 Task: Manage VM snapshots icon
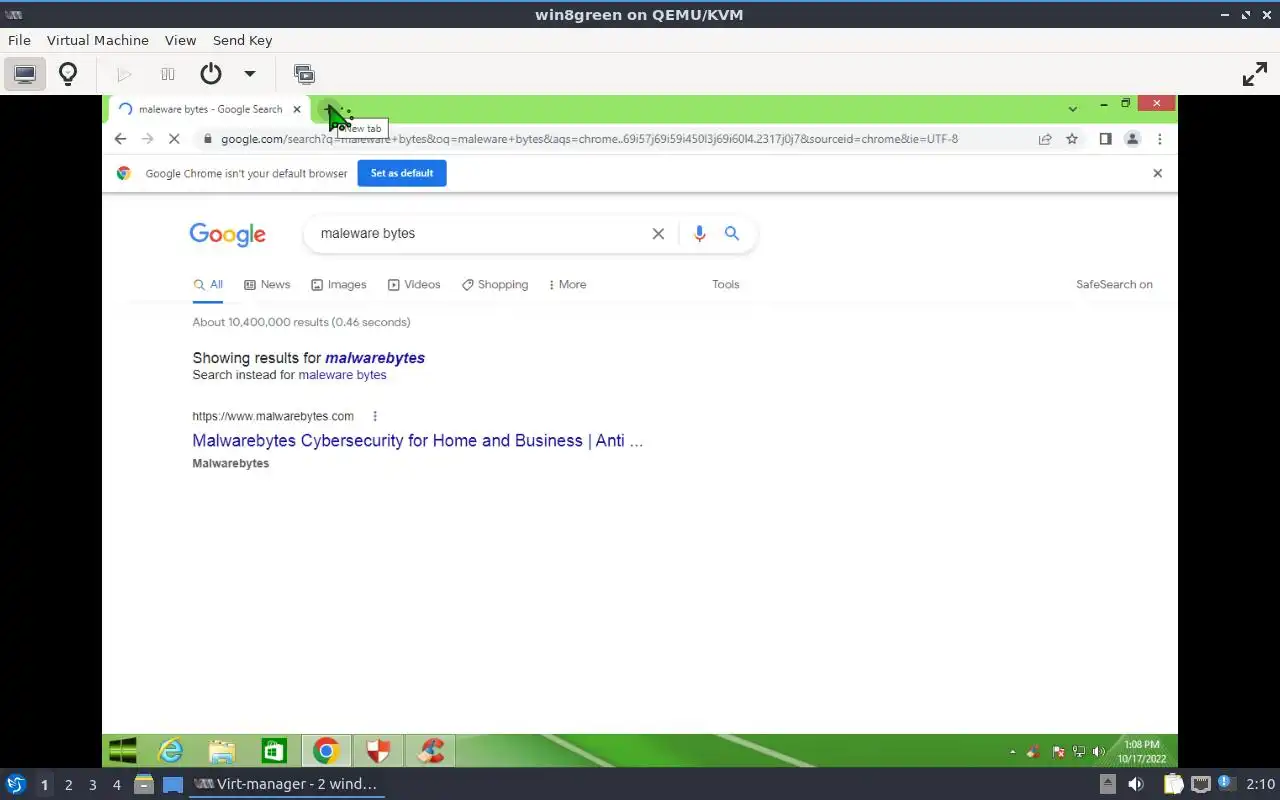click(304, 74)
